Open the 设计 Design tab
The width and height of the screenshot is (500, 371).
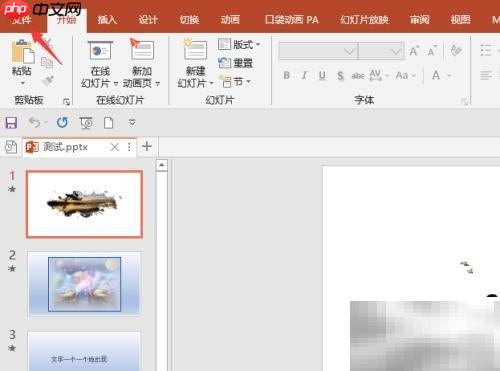[x=148, y=20]
